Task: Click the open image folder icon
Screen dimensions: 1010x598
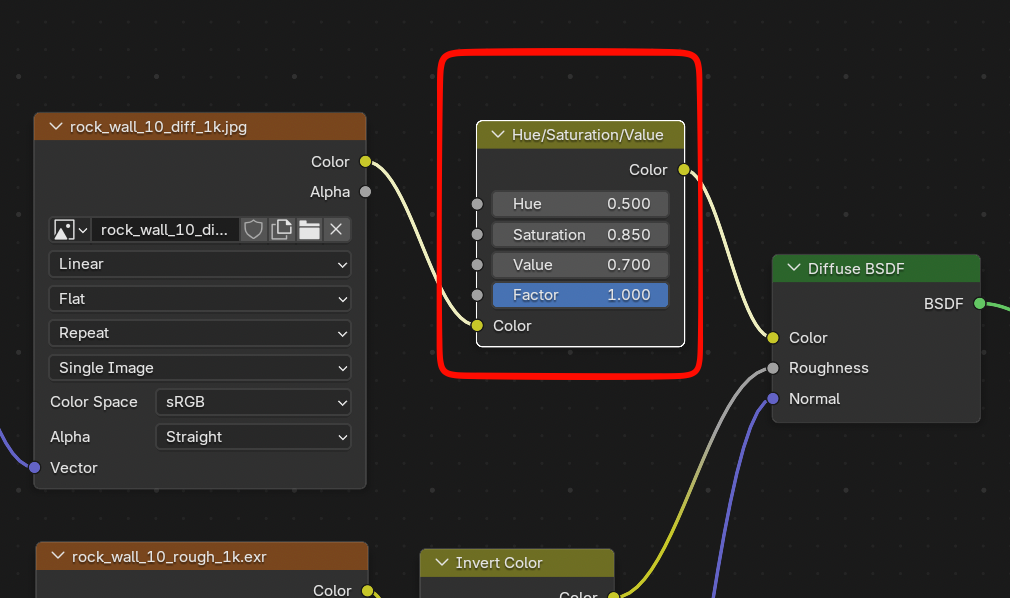Action: (309, 230)
